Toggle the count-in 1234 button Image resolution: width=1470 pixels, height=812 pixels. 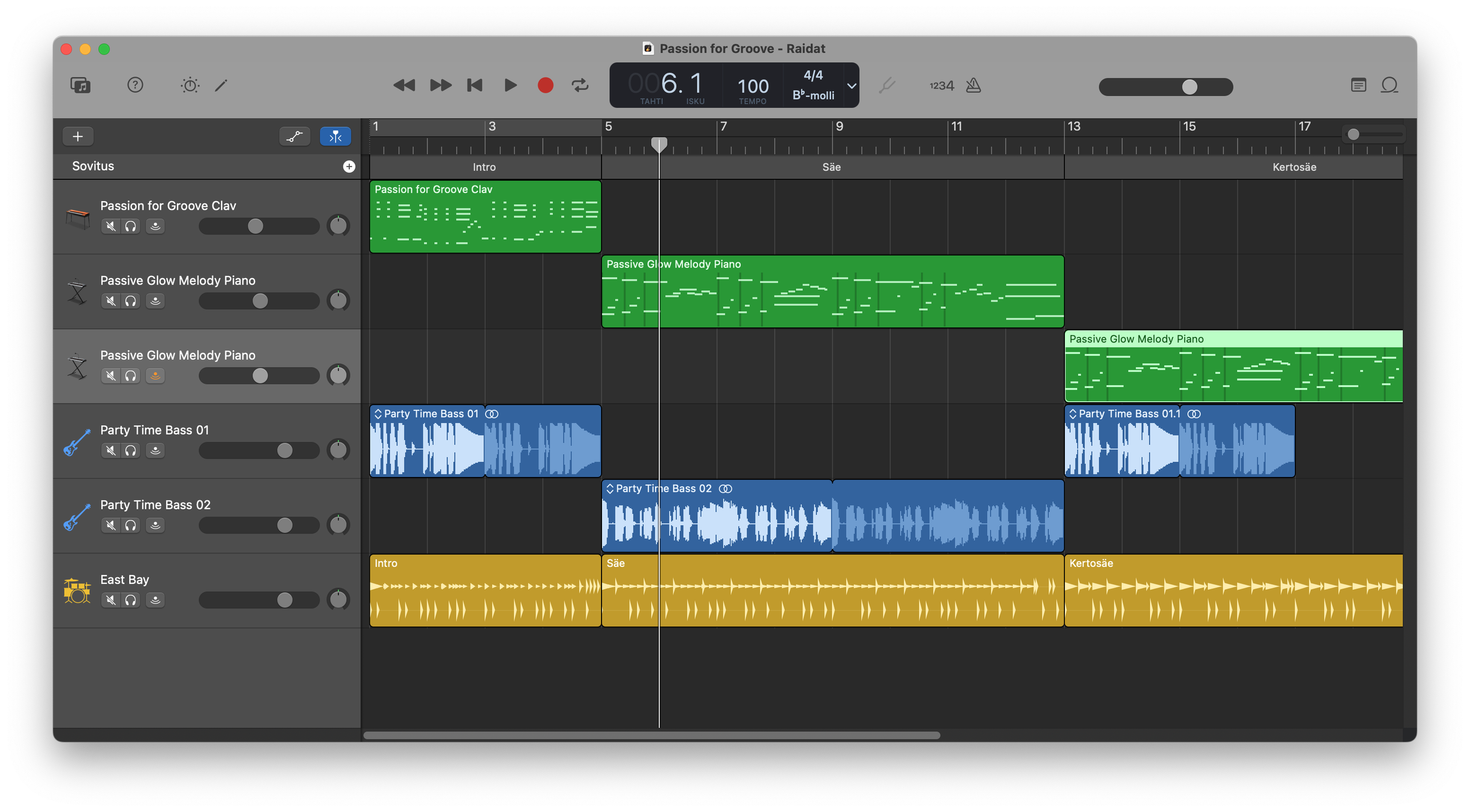coord(941,86)
